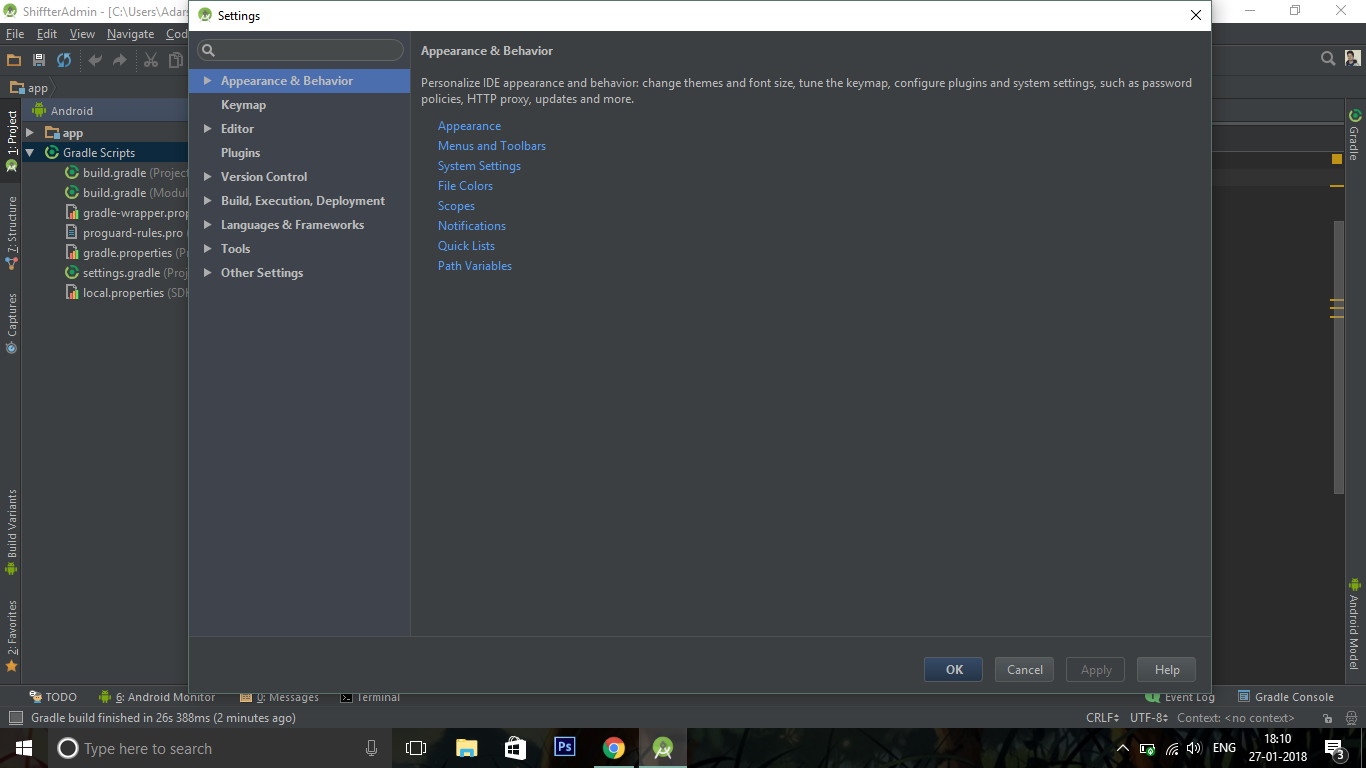Click the Cut scissors icon in toolbar
Screen dimensions: 1366x768
pos(150,59)
